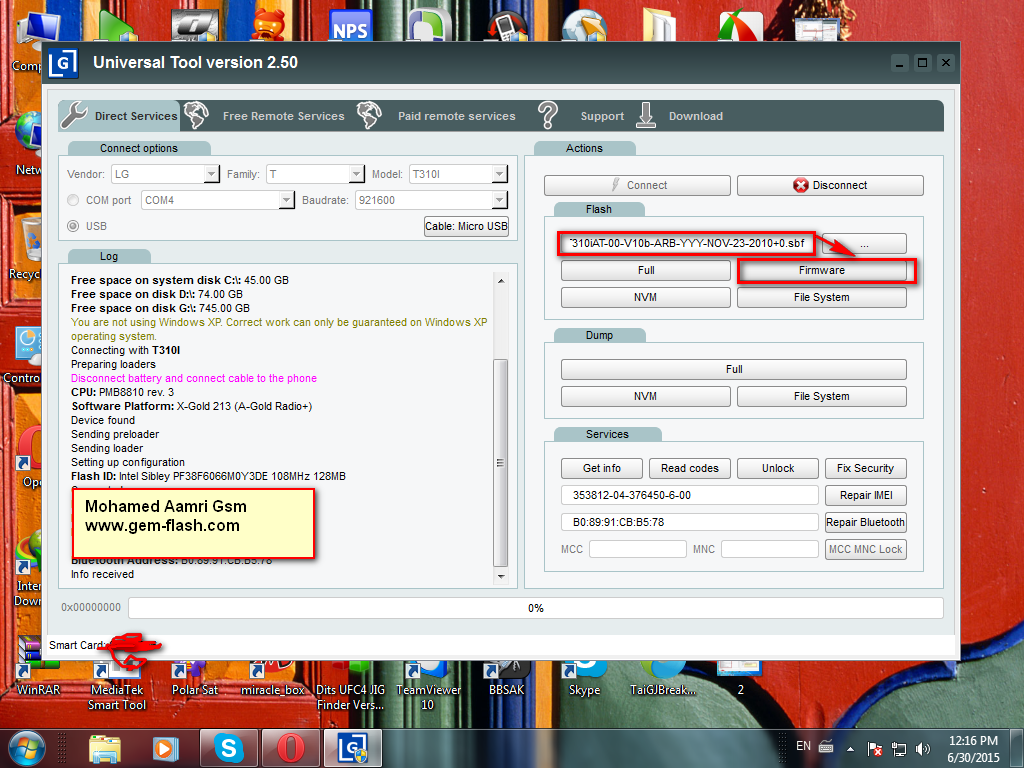Screen dimensions: 1024x768
Task: Open Opera browser from taskbar
Action: tap(291, 748)
